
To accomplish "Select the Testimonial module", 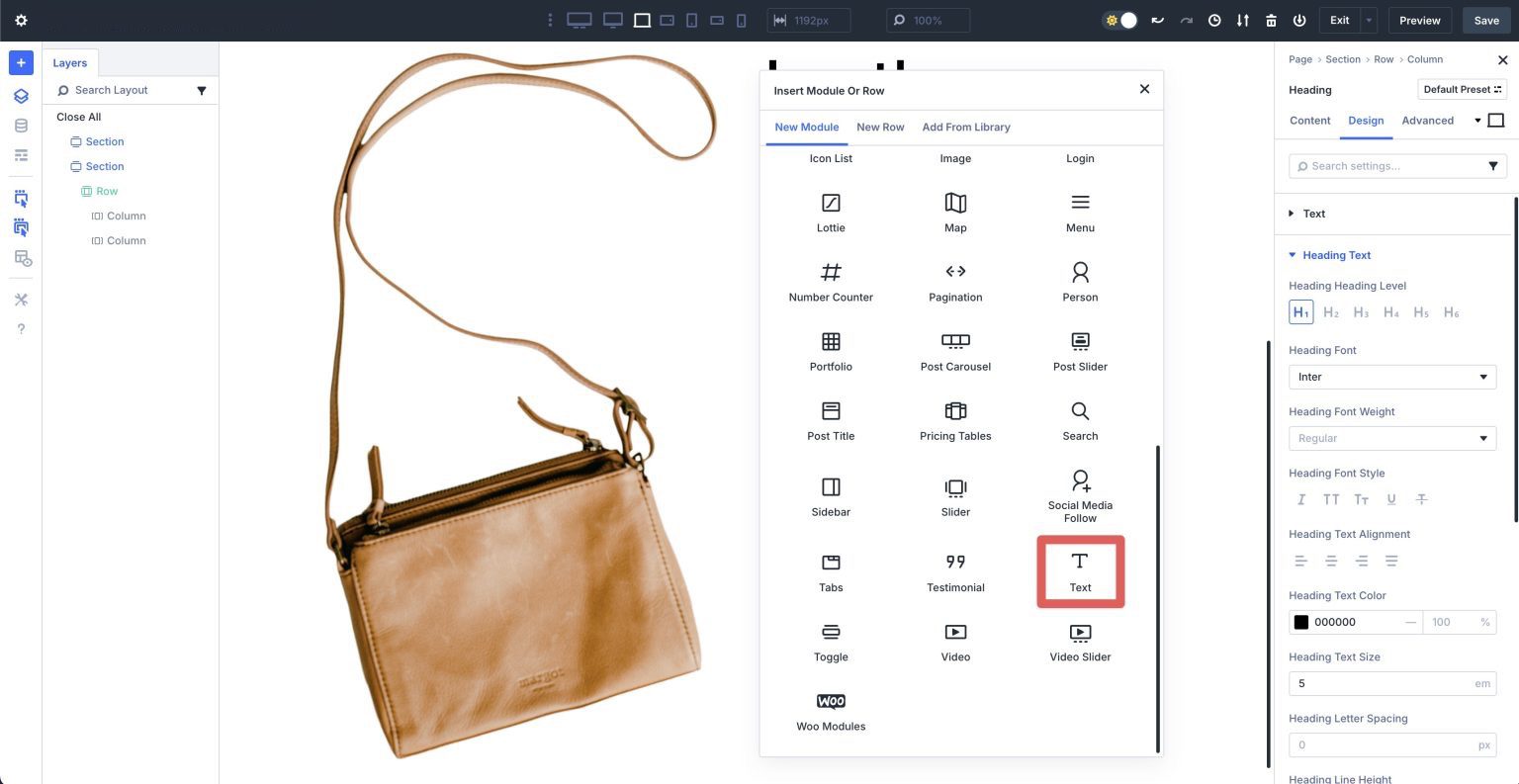I will (954, 569).
